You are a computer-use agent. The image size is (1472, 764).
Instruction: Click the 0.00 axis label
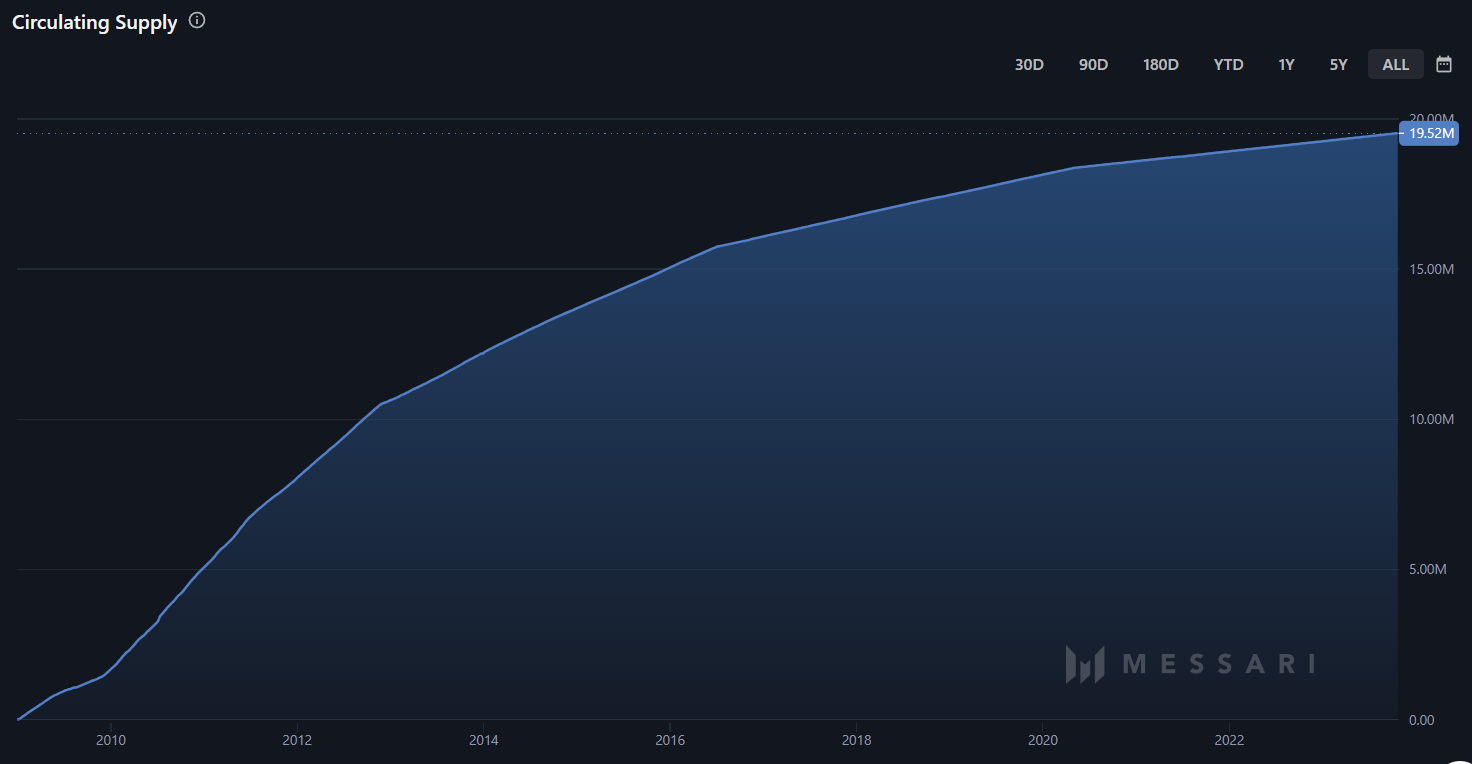coord(1423,719)
